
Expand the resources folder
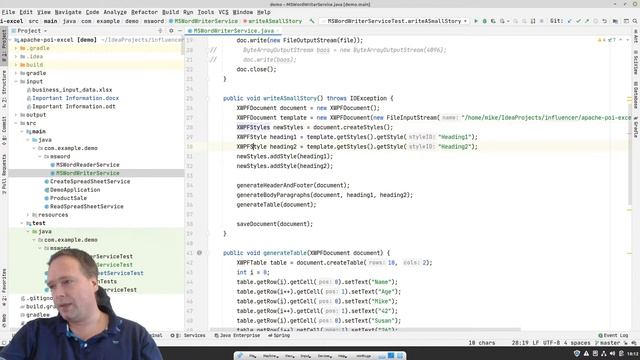pyautogui.click(x=28, y=215)
